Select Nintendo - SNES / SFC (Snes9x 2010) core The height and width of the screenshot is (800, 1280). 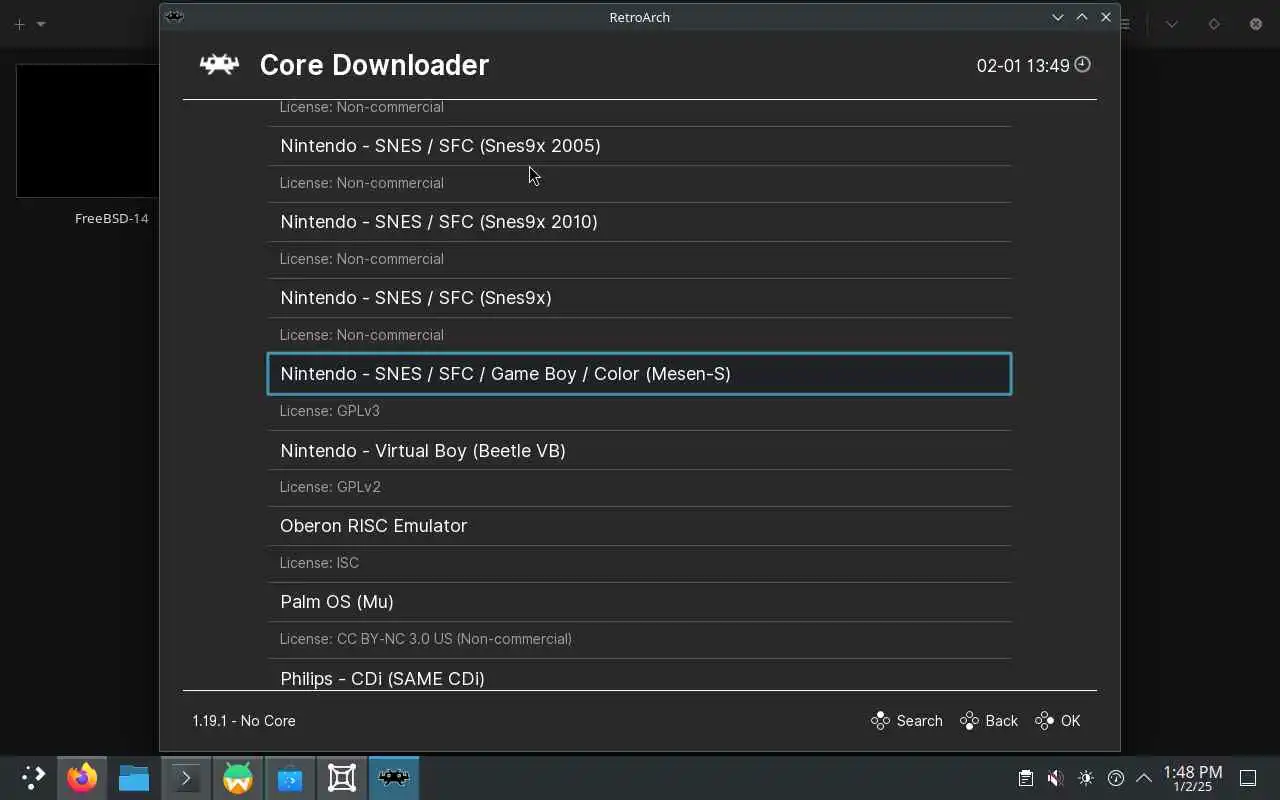639,222
